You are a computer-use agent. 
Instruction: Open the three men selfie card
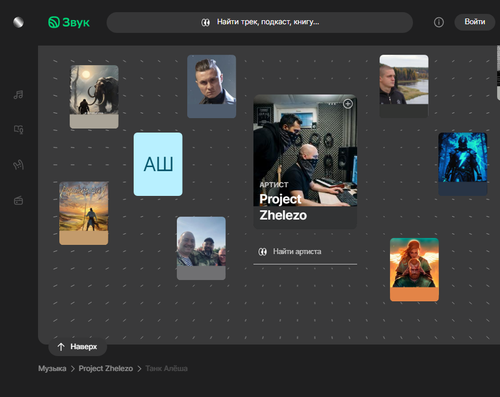pos(201,248)
